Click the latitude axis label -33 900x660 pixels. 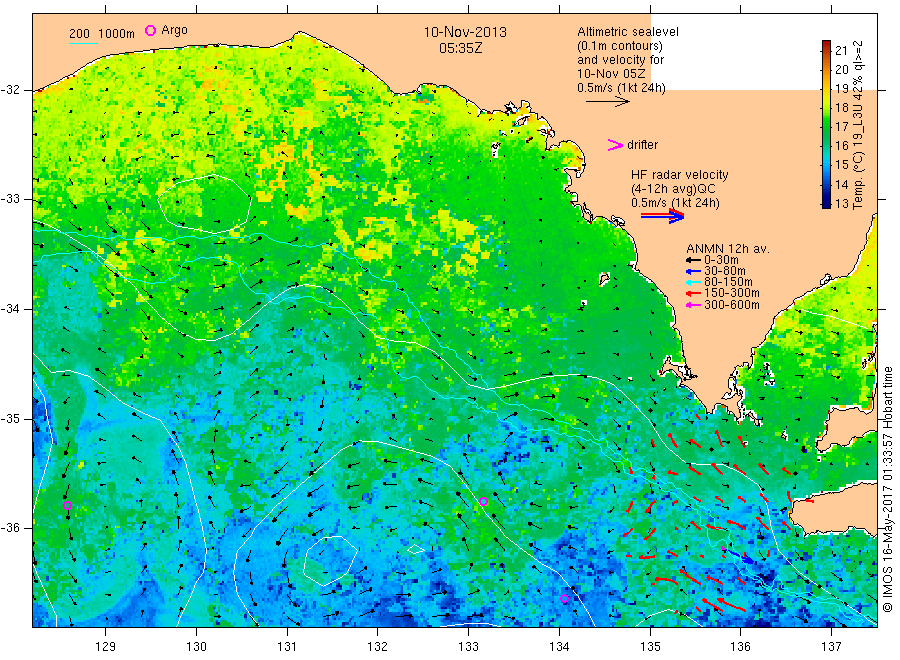click(x=10, y=199)
